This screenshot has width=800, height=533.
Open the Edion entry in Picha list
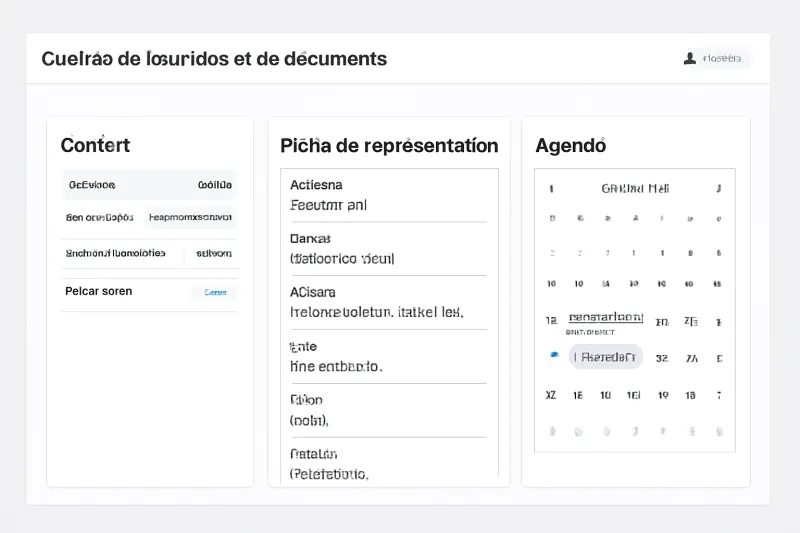pos(388,410)
